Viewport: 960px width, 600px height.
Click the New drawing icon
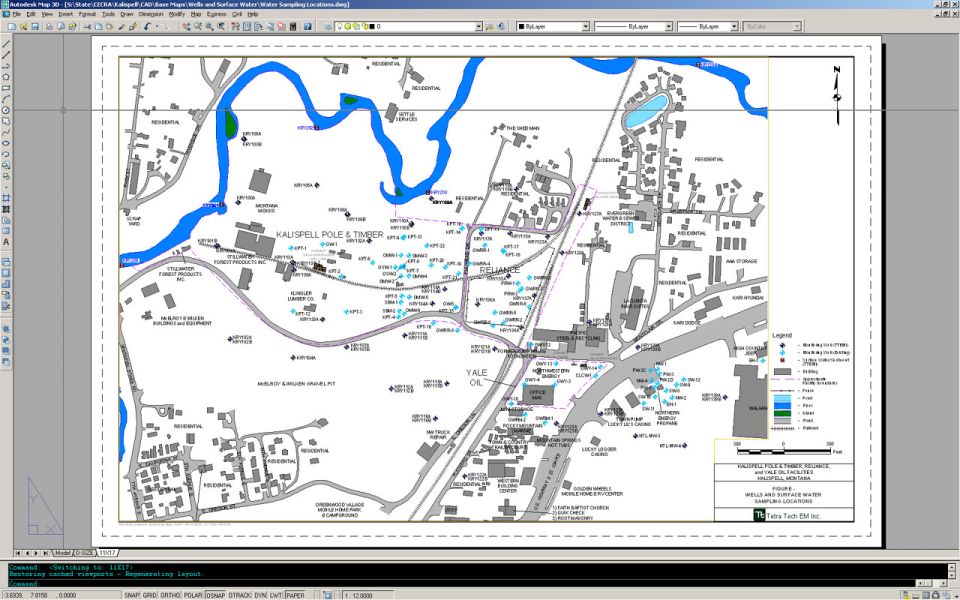[x=12, y=27]
